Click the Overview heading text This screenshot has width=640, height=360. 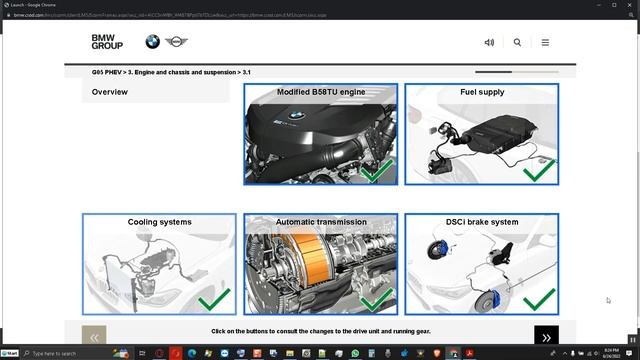pos(110,92)
